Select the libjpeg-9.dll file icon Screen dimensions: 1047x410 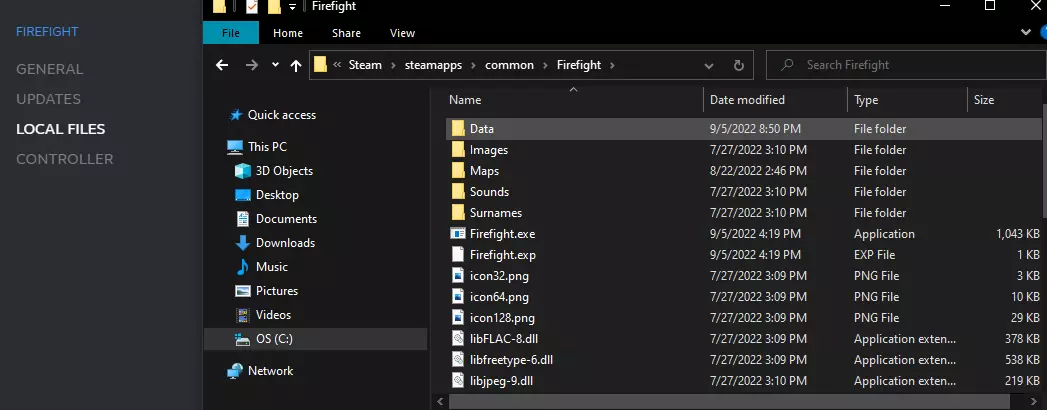[x=457, y=381]
